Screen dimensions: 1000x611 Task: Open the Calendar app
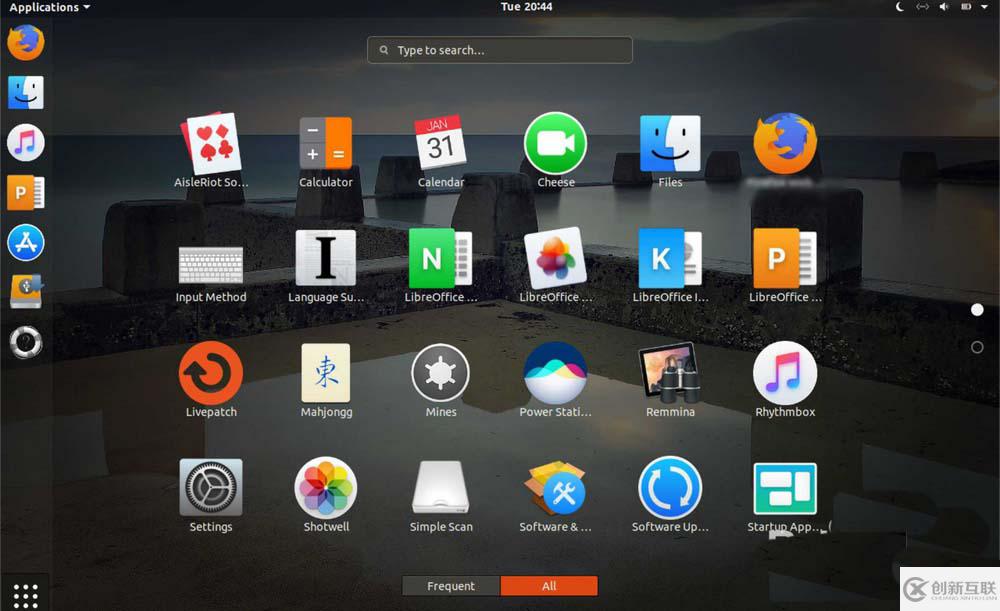pyautogui.click(x=441, y=142)
